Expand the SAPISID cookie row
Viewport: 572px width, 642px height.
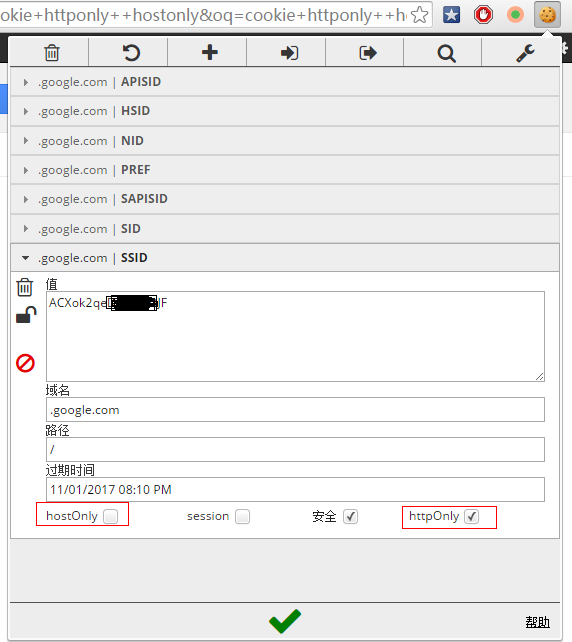[285, 199]
